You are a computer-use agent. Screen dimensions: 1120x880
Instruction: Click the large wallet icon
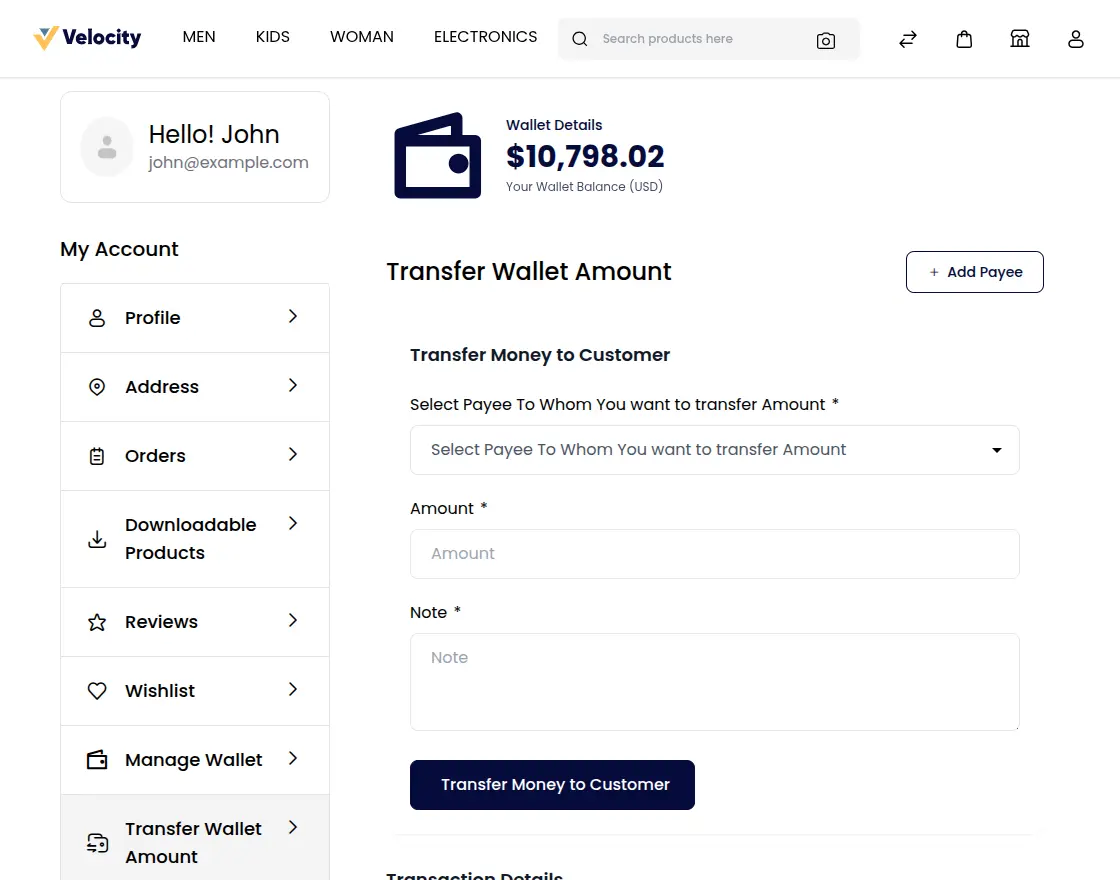[437, 156]
